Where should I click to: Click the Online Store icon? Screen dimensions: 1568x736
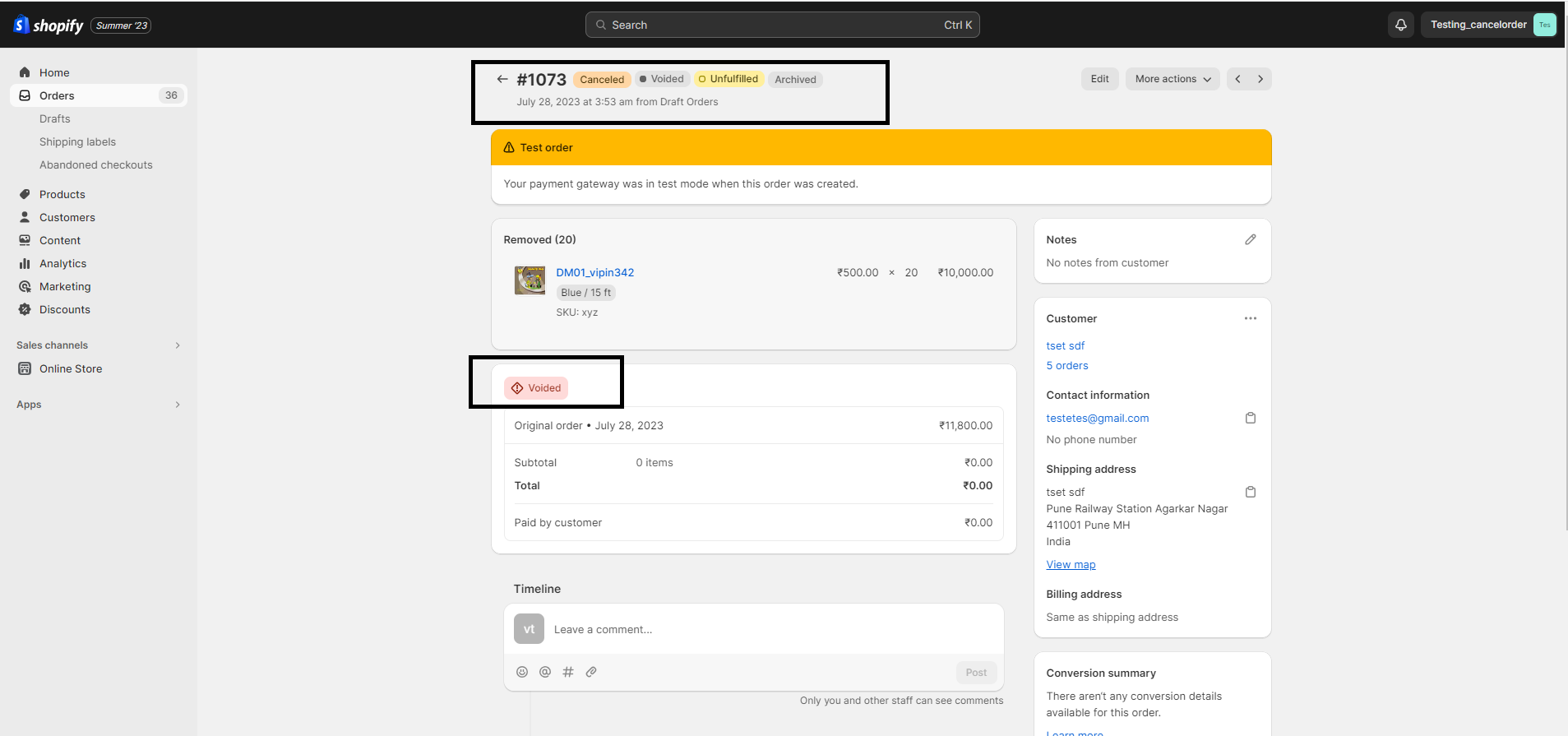click(25, 368)
